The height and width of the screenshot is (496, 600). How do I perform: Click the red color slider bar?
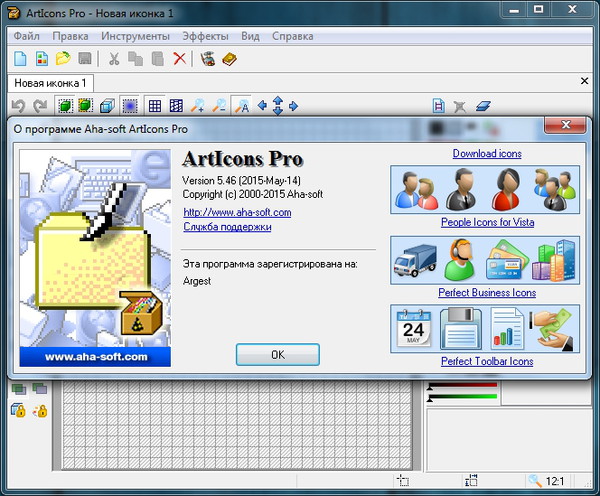461,385
